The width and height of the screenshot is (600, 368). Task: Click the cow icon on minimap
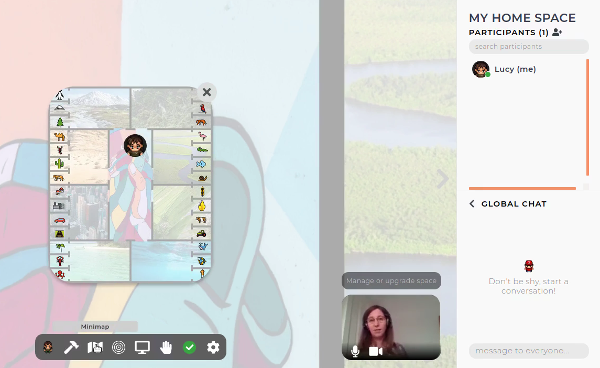201,220
